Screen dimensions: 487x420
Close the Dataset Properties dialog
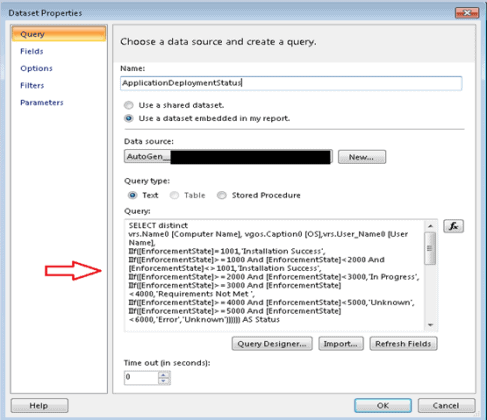pyautogui.click(x=467, y=13)
